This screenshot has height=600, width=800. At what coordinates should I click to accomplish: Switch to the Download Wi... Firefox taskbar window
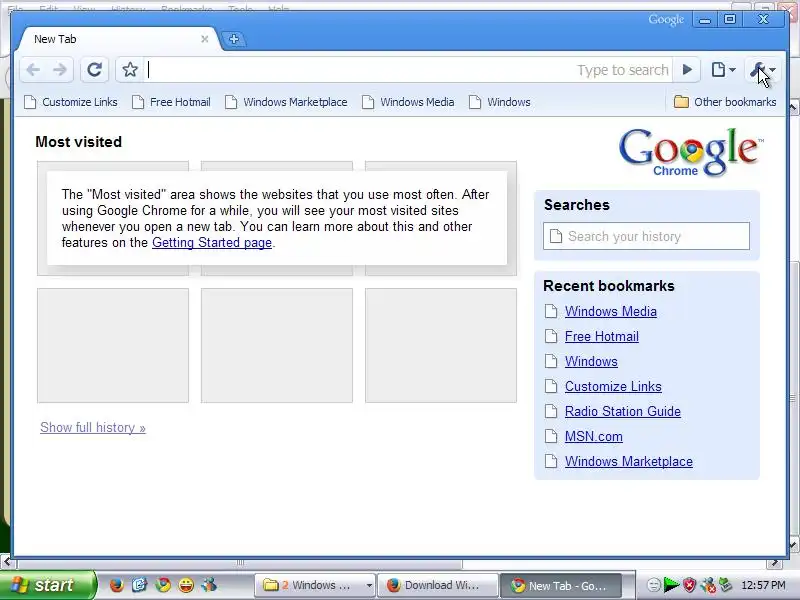[438, 585]
